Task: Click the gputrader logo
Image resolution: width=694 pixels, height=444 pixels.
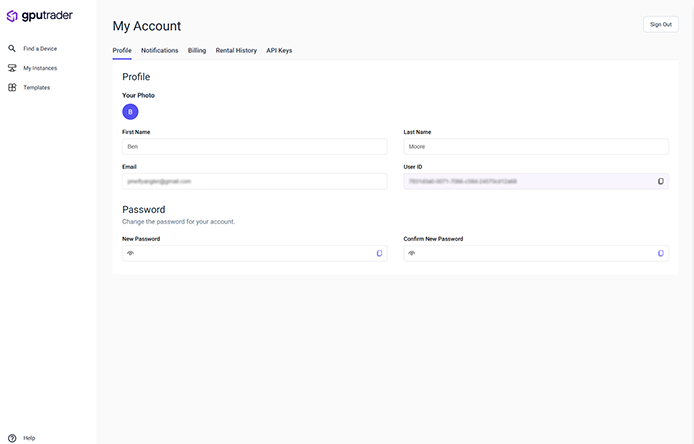Action: pos(39,15)
